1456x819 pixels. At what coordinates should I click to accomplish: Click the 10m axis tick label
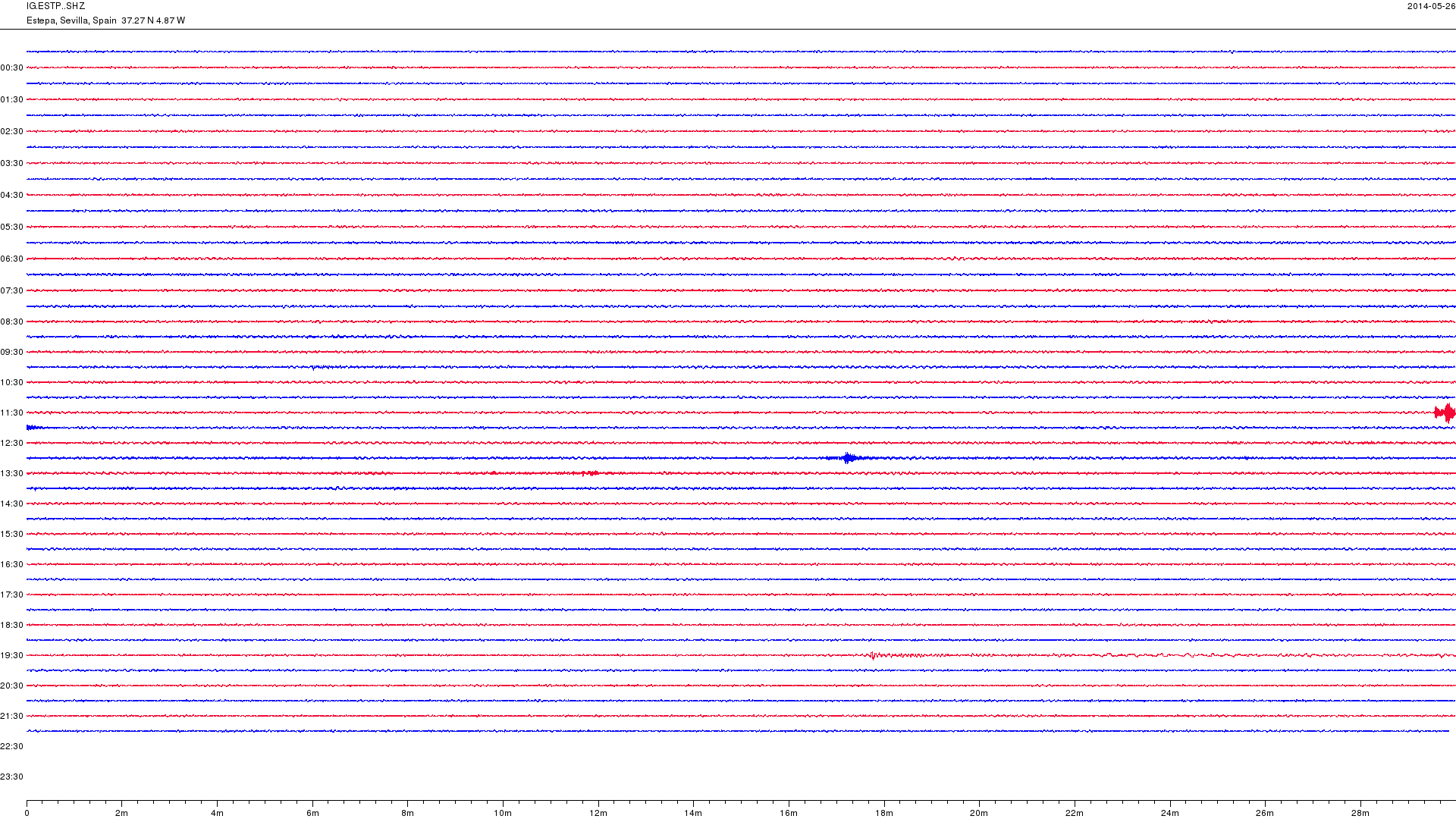(x=503, y=814)
